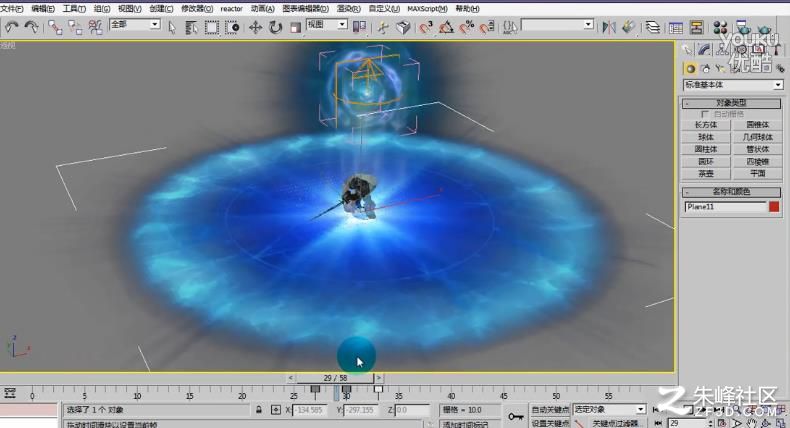790x428 pixels.
Task: Toggle Window/Crossing selection mode
Action: (232, 28)
